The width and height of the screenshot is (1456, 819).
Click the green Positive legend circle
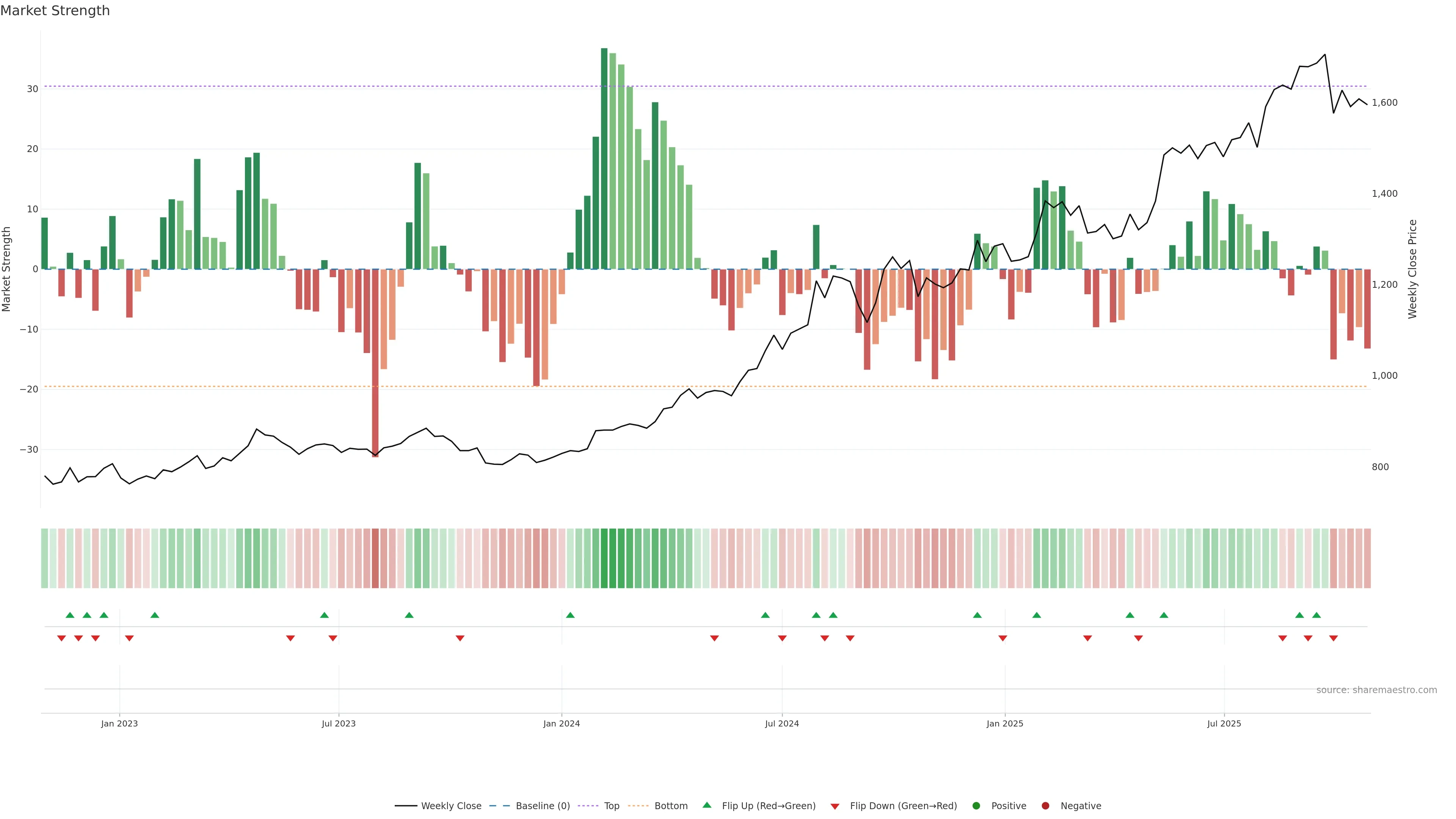[x=976, y=806]
